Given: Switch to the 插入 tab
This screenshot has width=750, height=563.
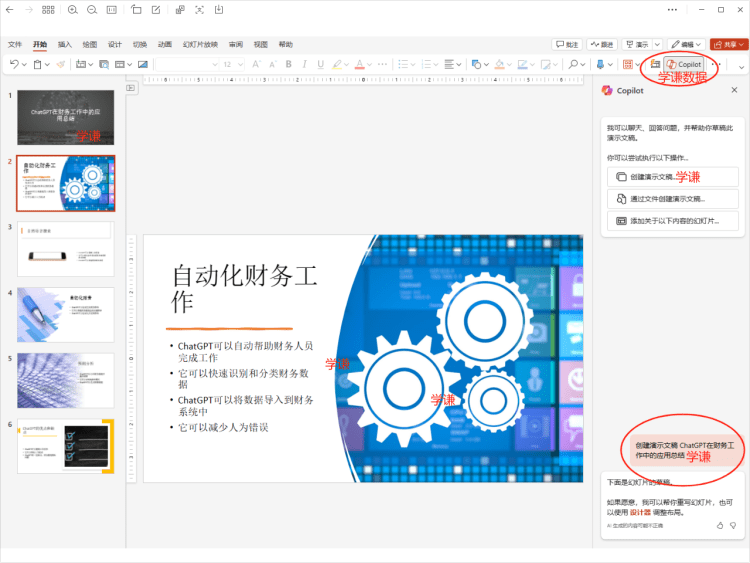Looking at the screenshot, I should pyautogui.click(x=65, y=44).
